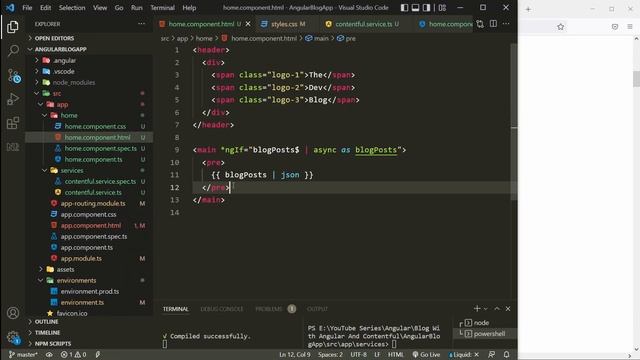The width and height of the screenshot is (640, 360).
Task: Maximize the terminal panel with chevron
Action: pos(497,309)
